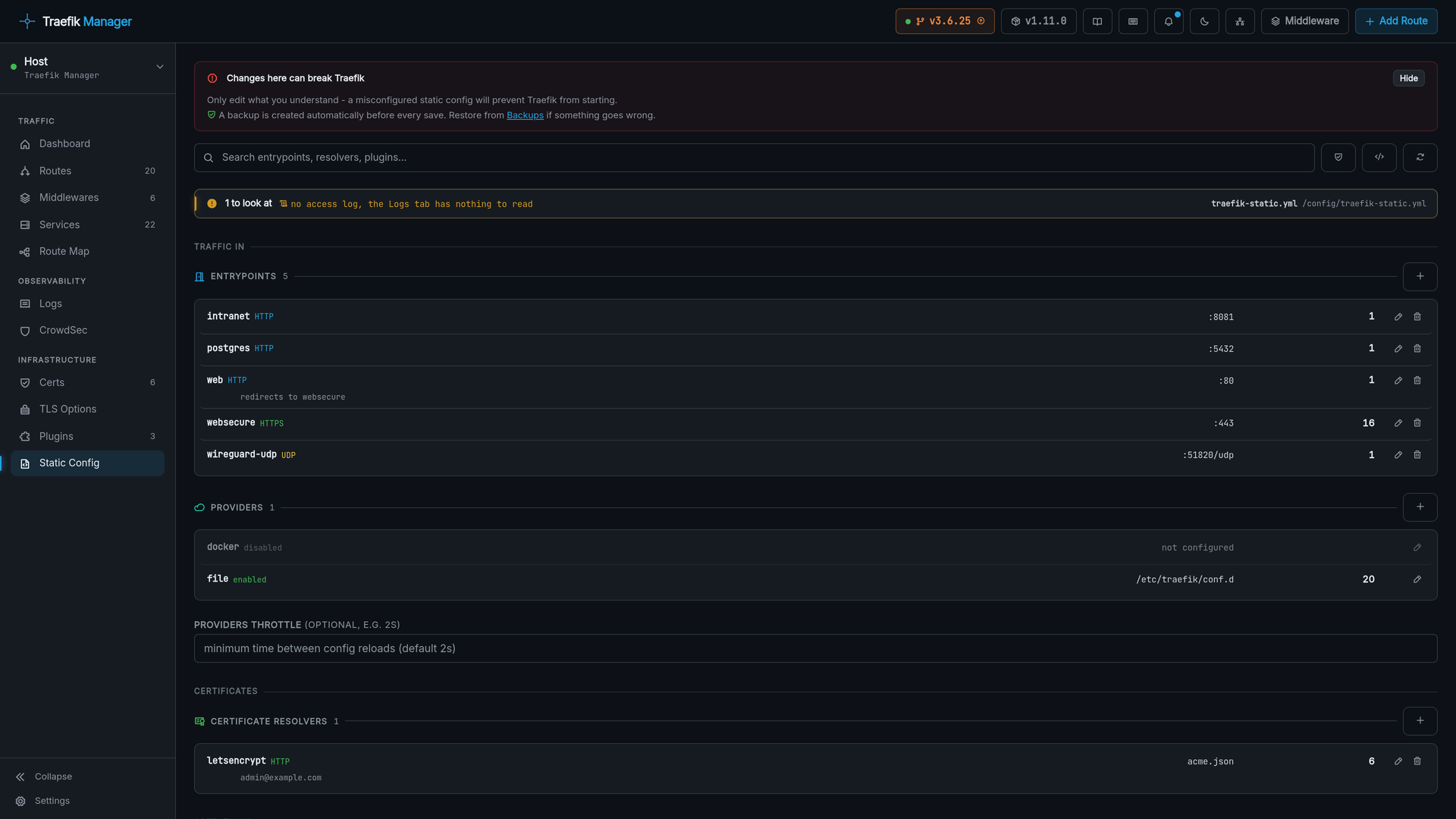
Task: Click the no access log warning text
Action: [412, 204]
